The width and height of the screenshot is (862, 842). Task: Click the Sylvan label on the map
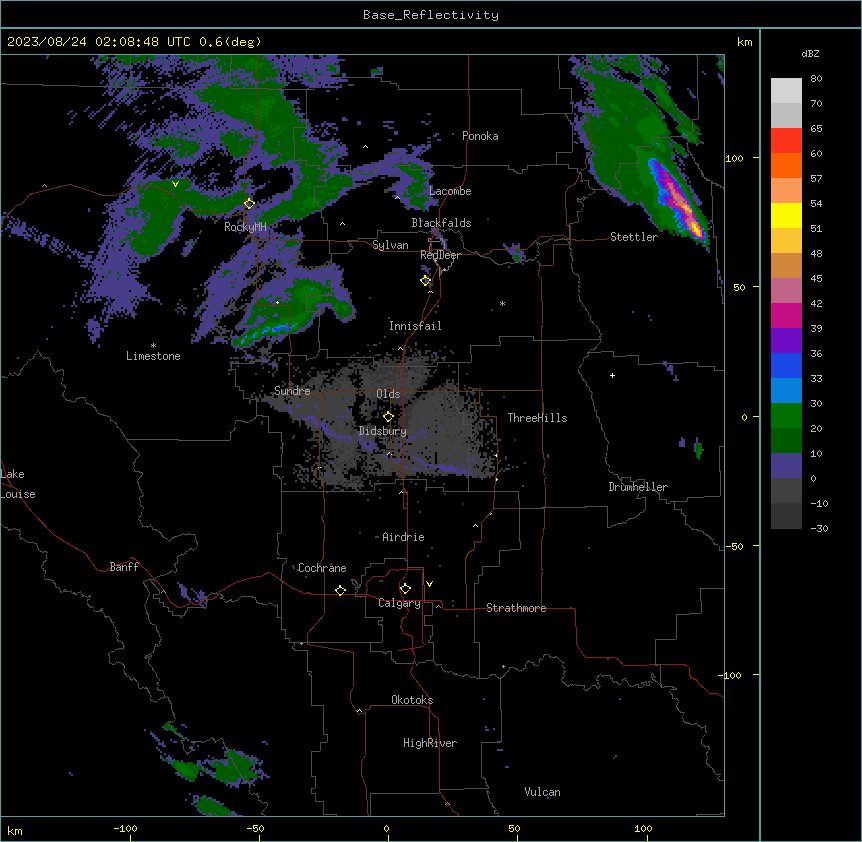pyautogui.click(x=390, y=245)
